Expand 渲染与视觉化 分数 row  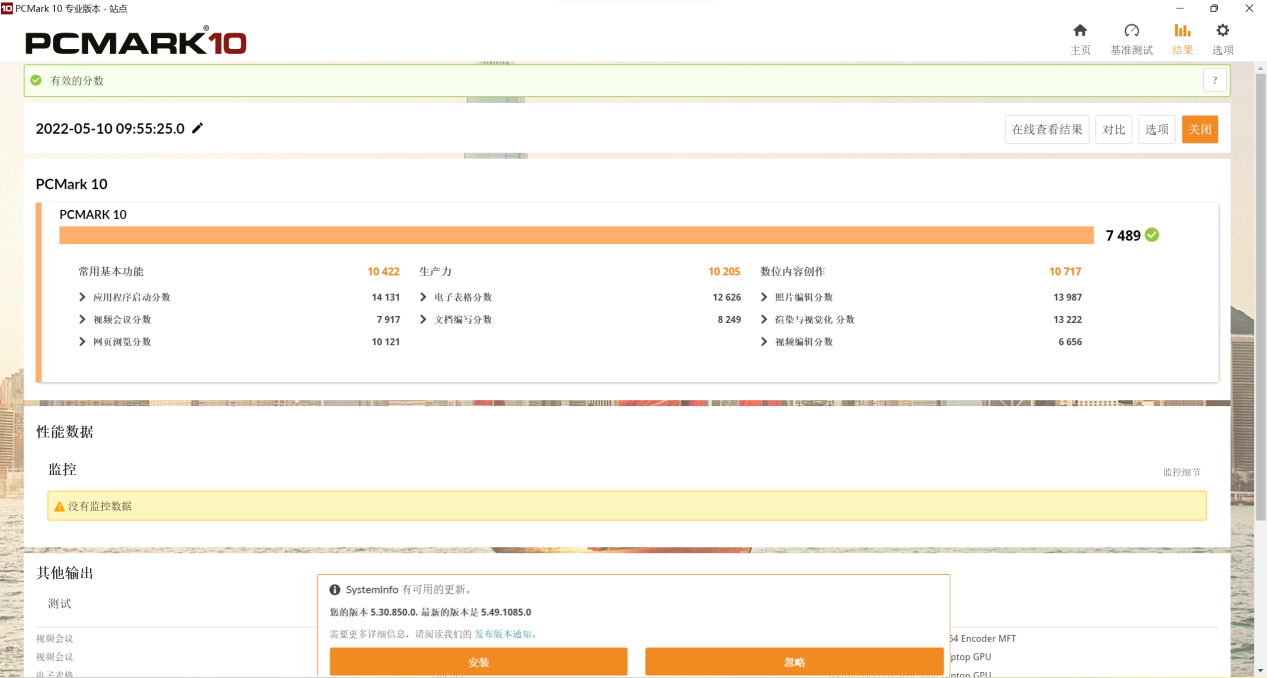pyautogui.click(x=765, y=319)
